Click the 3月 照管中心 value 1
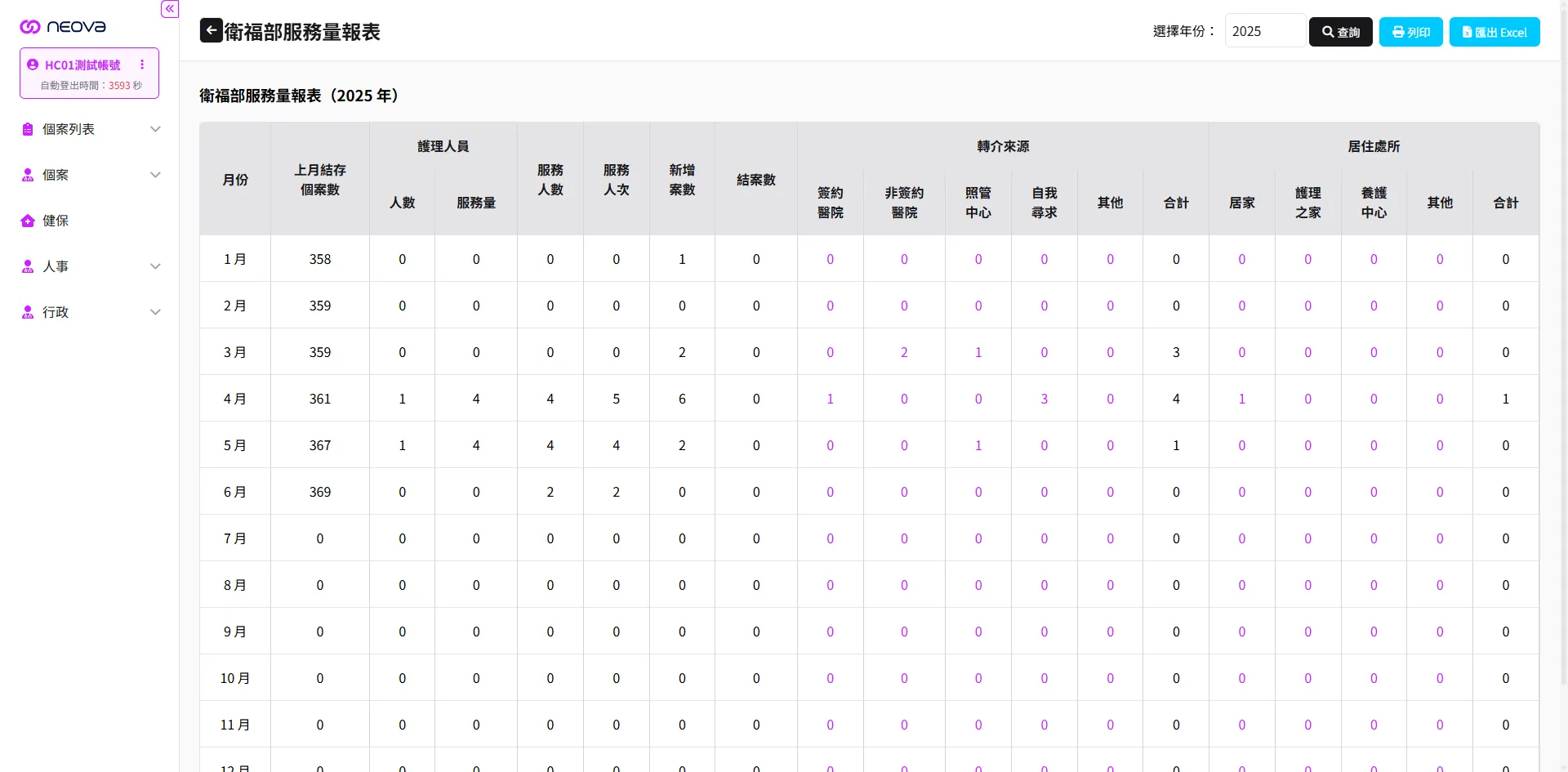 tap(978, 352)
